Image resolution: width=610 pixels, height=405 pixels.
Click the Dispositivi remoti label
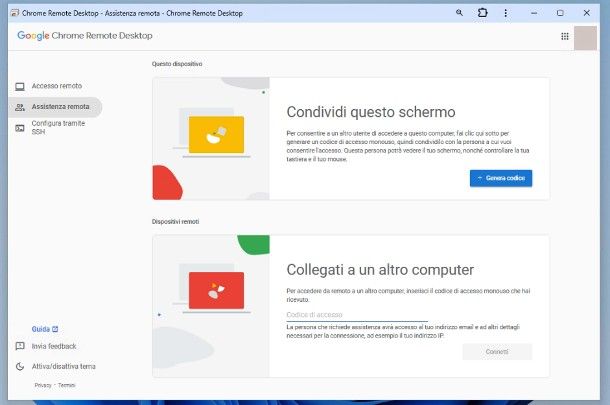pyautogui.click(x=175, y=222)
